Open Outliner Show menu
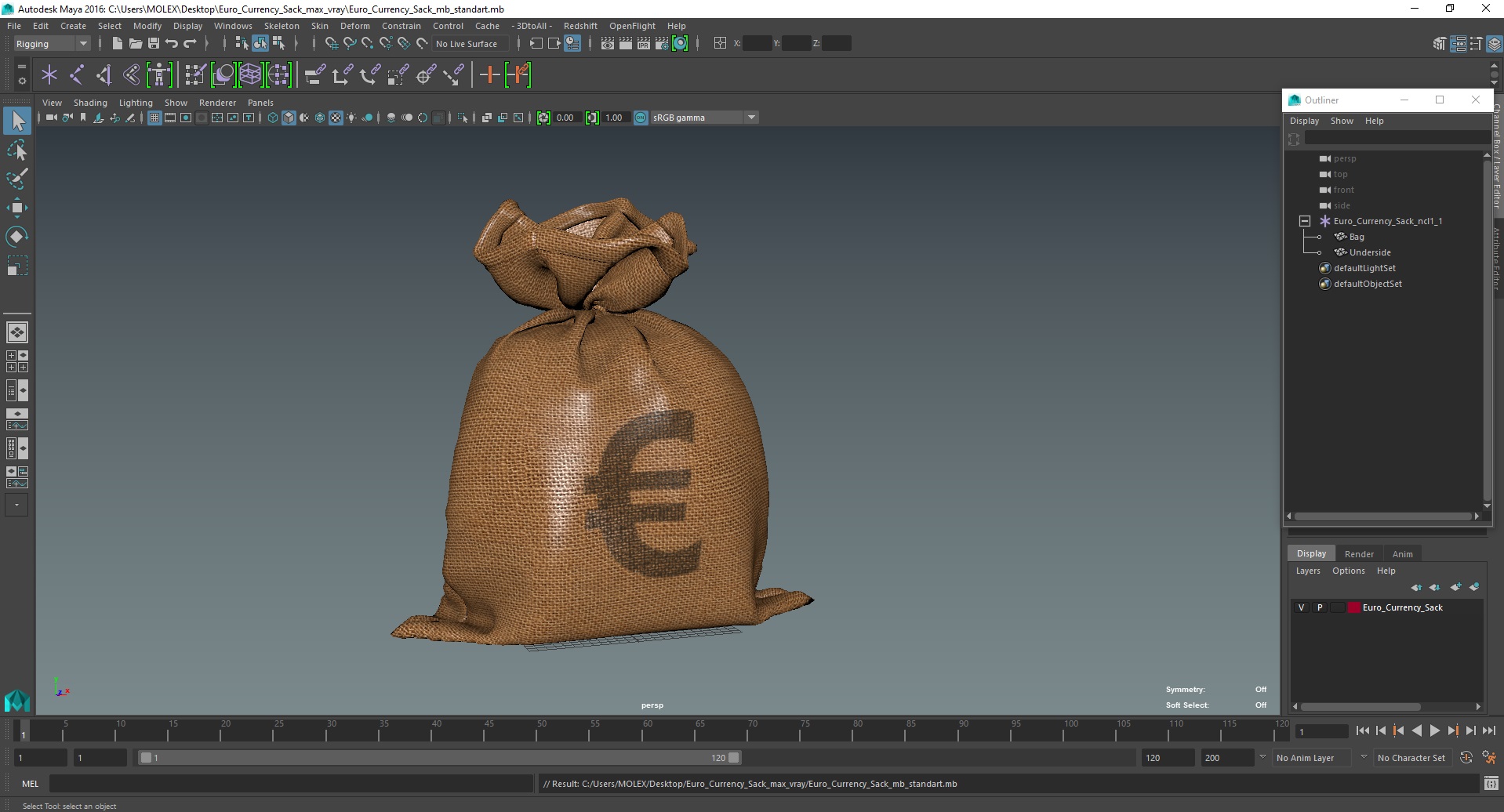Image resolution: width=1504 pixels, height=812 pixels. tap(1342, 121)
